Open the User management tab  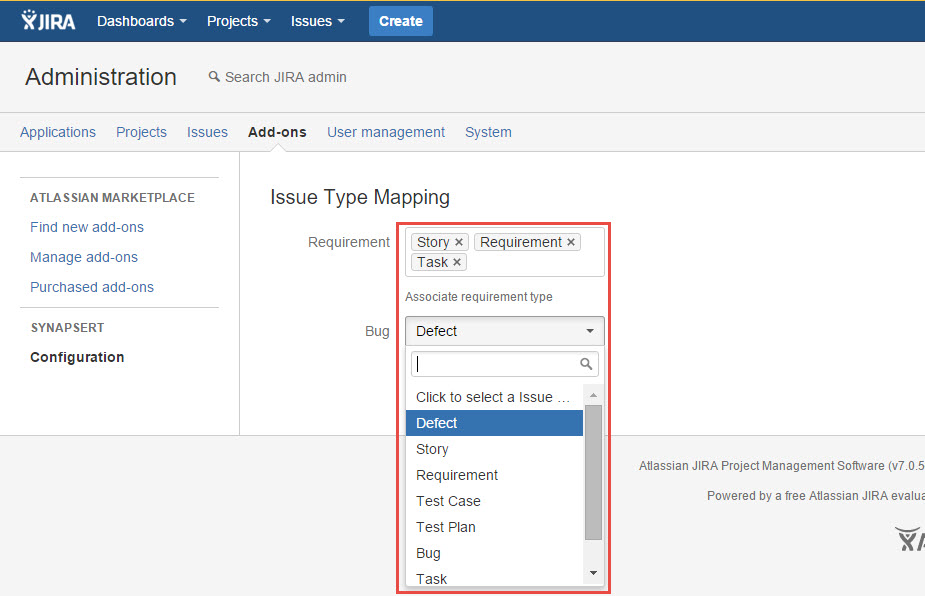[x=386, y=132]
